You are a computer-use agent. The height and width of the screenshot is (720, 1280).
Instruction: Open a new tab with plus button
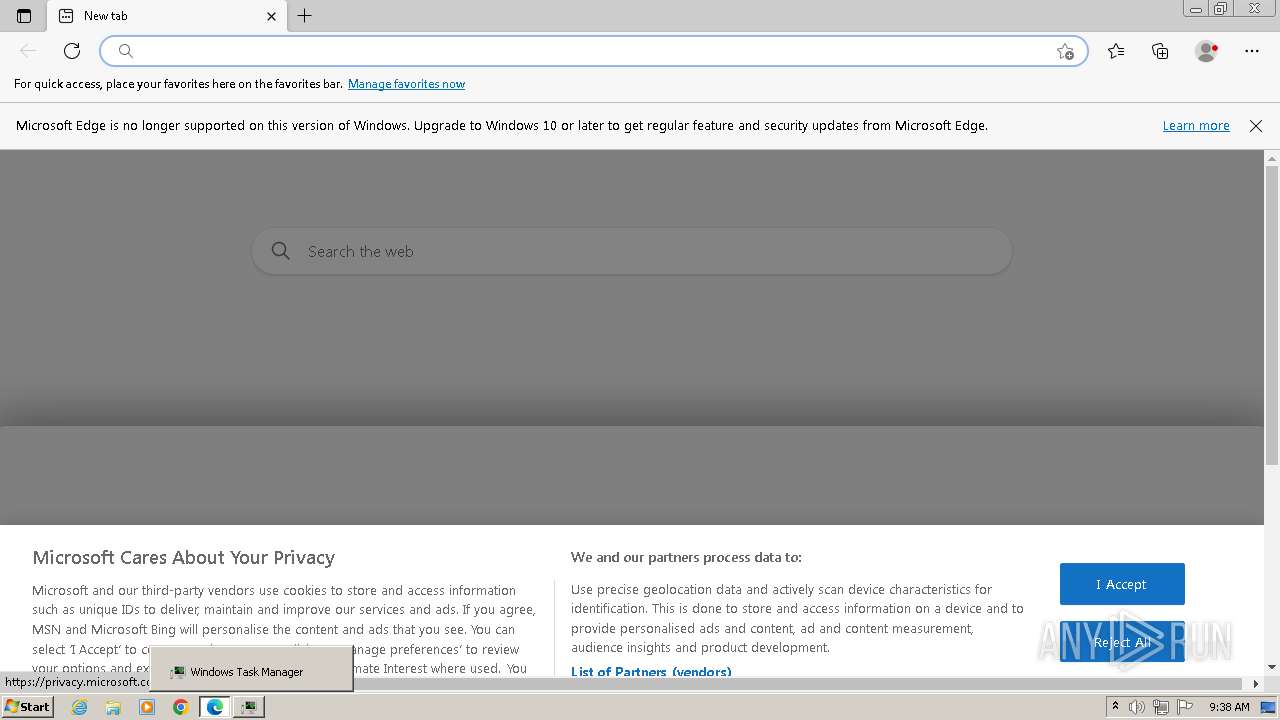[x=305, y=16]
